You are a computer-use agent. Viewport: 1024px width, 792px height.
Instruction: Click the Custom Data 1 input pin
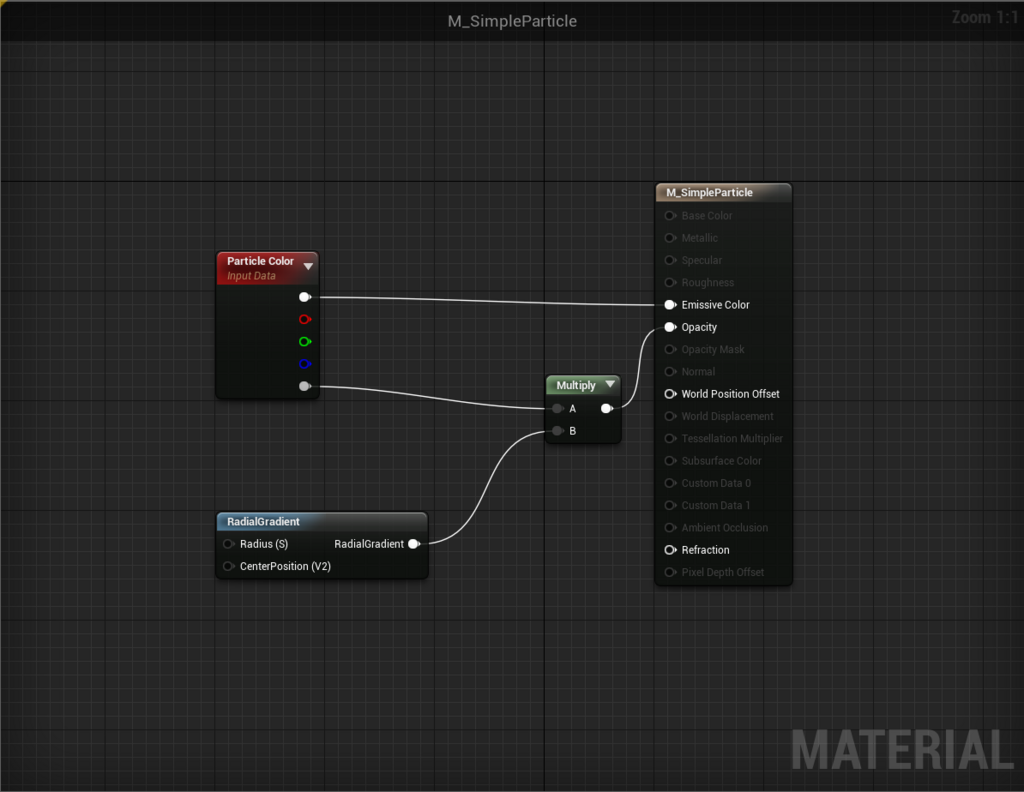[x=670, y=505]
